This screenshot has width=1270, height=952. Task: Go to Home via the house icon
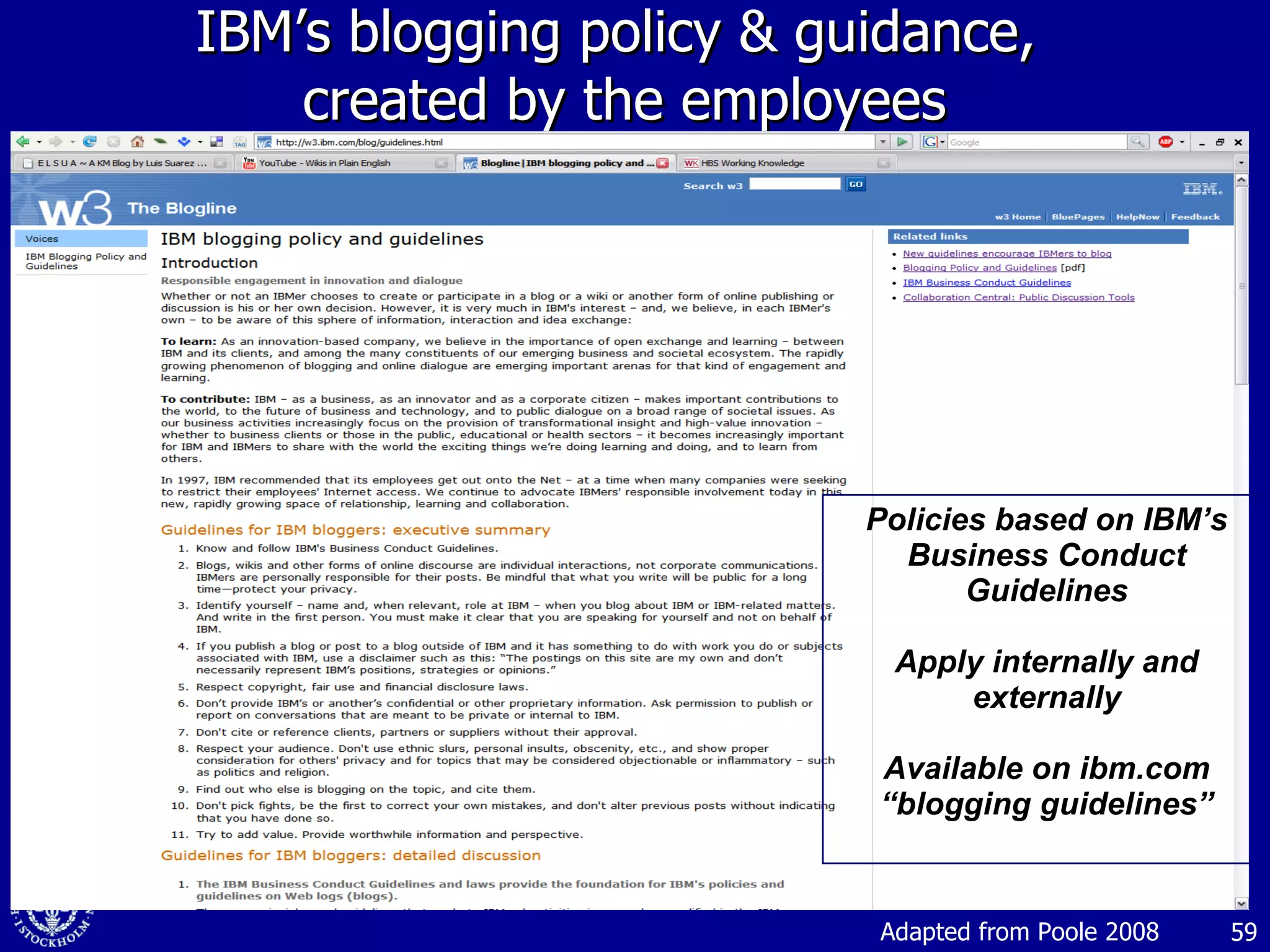click(138, 142)
